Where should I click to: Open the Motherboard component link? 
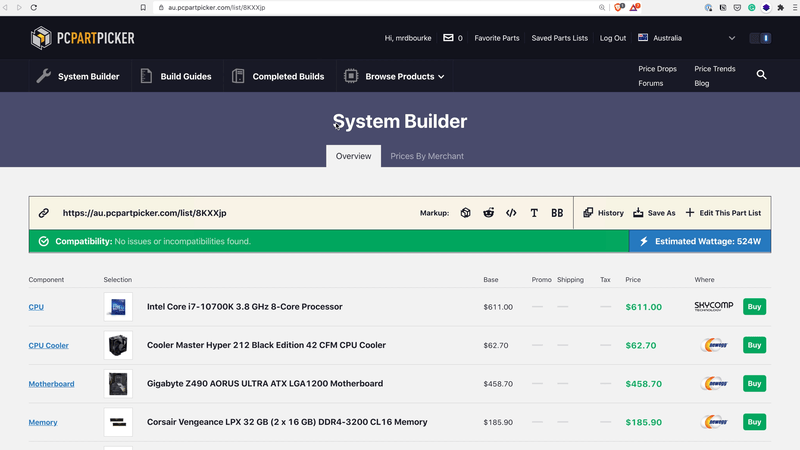(x=51, y=384)
